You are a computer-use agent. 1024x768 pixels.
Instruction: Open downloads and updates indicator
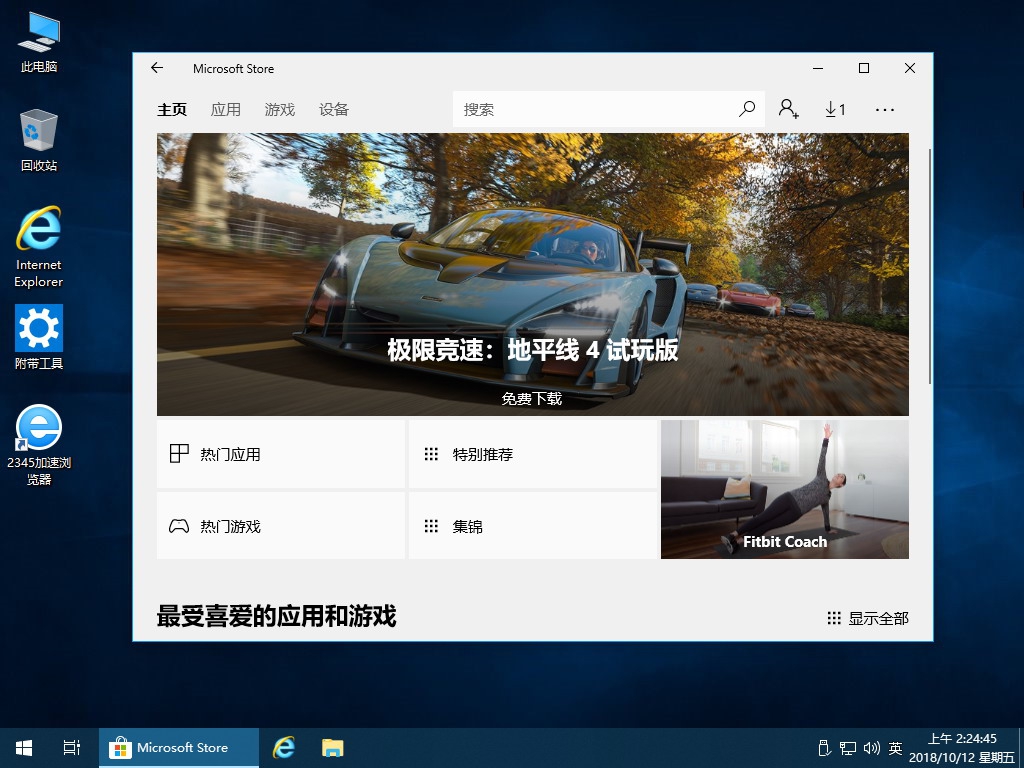(x=835, y=109)
